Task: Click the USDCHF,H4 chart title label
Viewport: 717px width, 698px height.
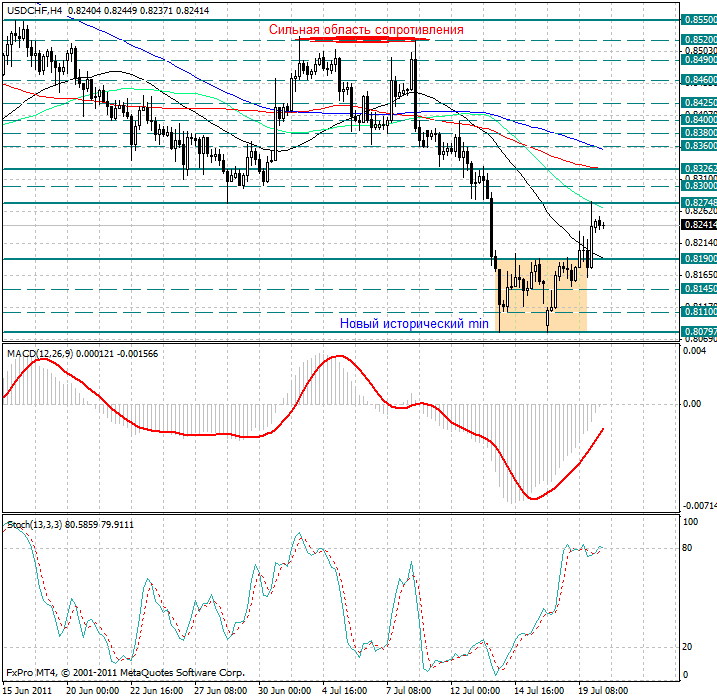Action: point(32,9)
